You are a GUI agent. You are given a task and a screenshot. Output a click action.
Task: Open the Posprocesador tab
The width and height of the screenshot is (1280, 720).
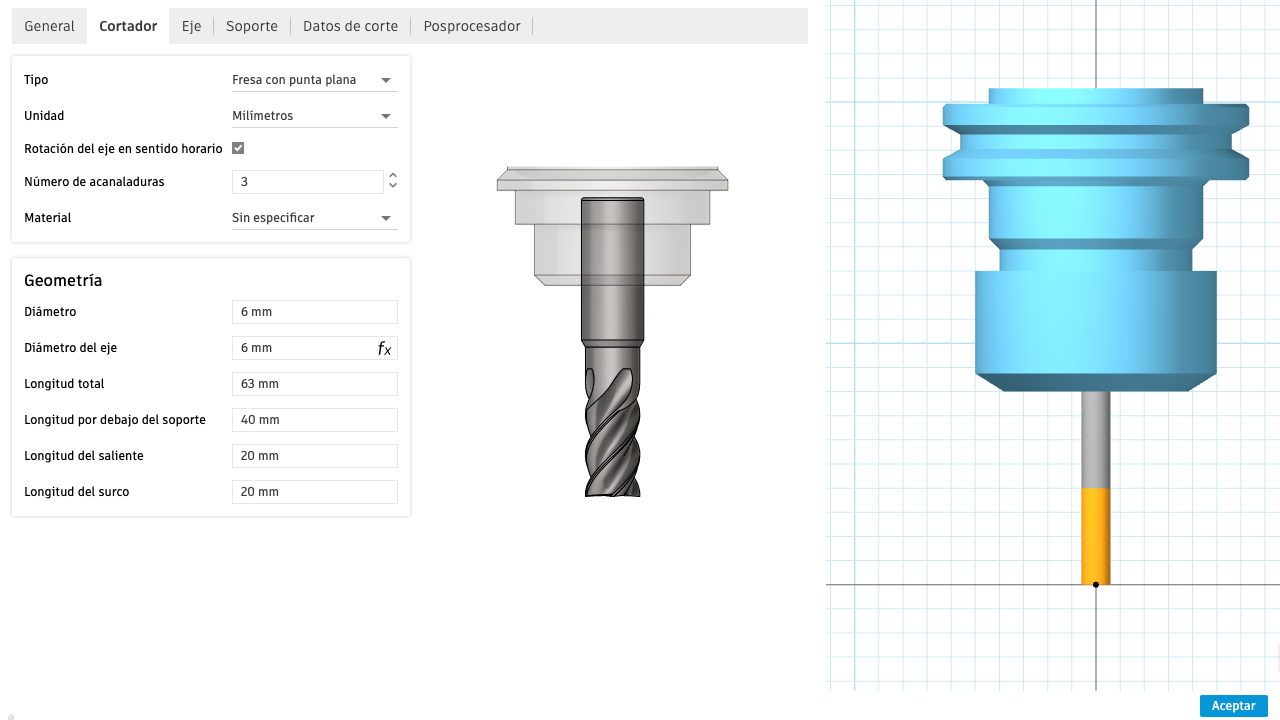(x=472, y=26)
